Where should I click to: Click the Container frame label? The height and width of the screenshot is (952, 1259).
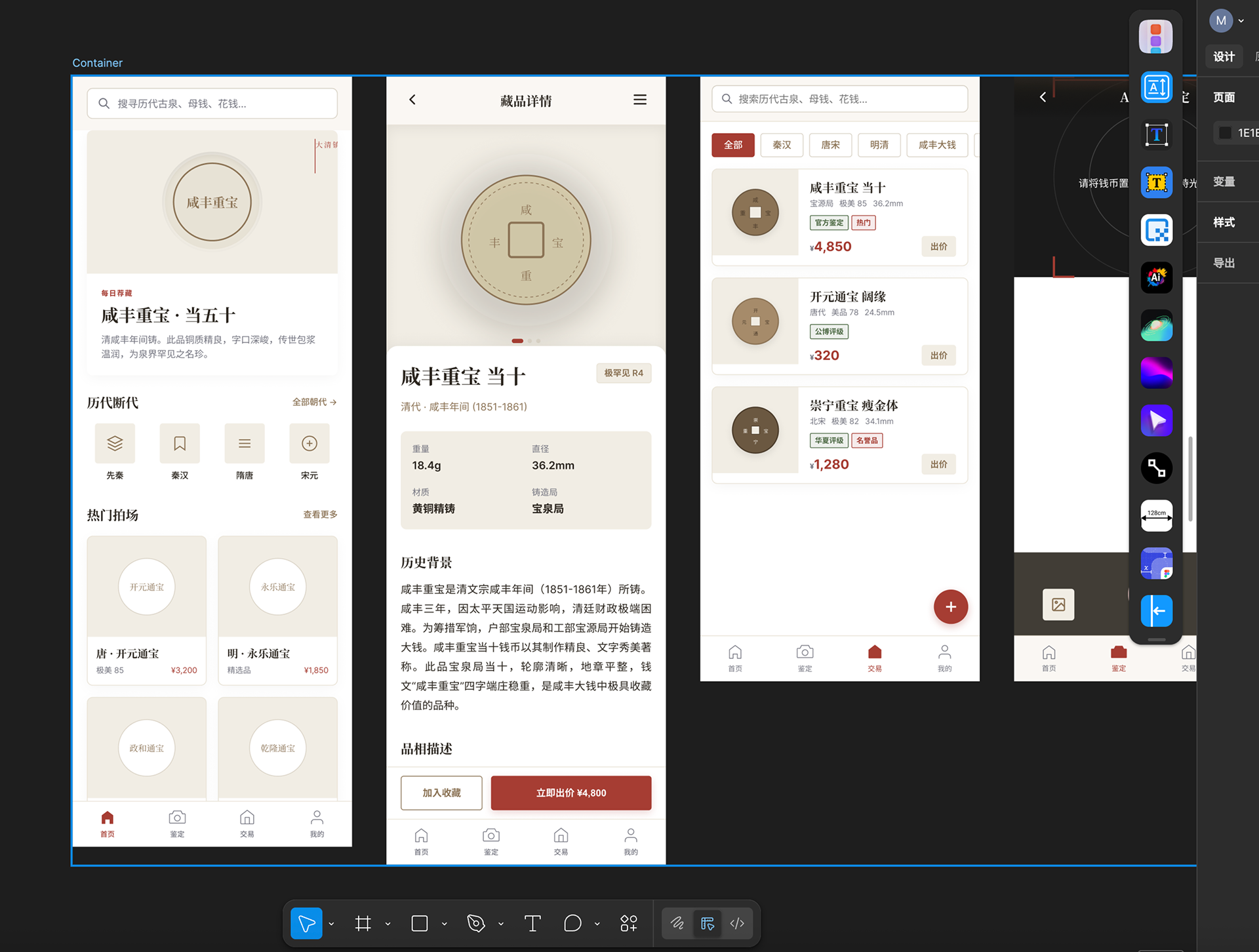[97, 63]
